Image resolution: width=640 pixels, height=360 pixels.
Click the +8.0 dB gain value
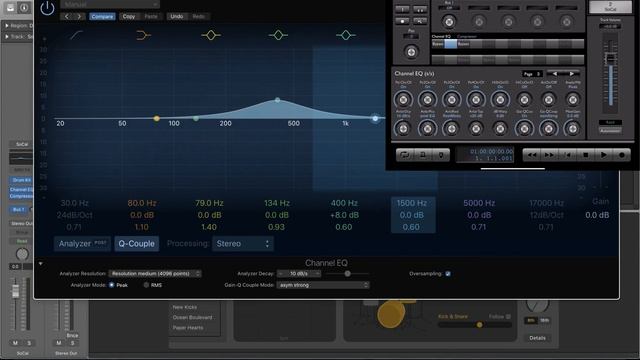[344, 215]
